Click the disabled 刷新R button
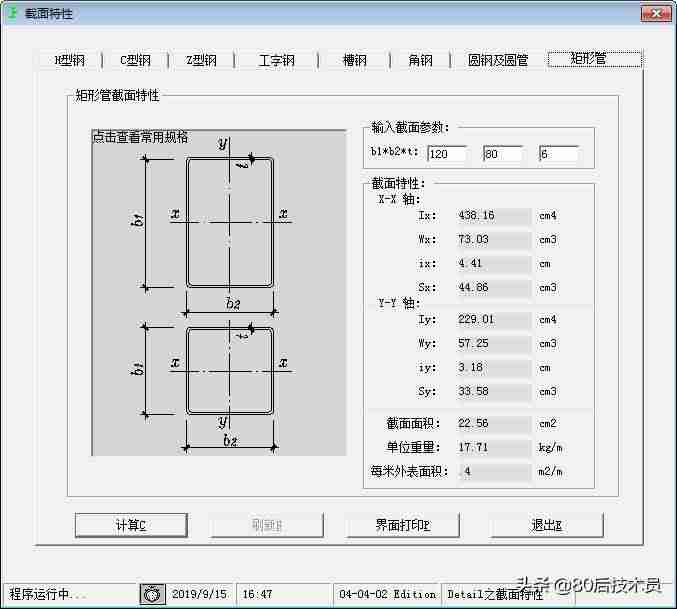The height and width of the screenshot is (609, 677). (267, 525)
